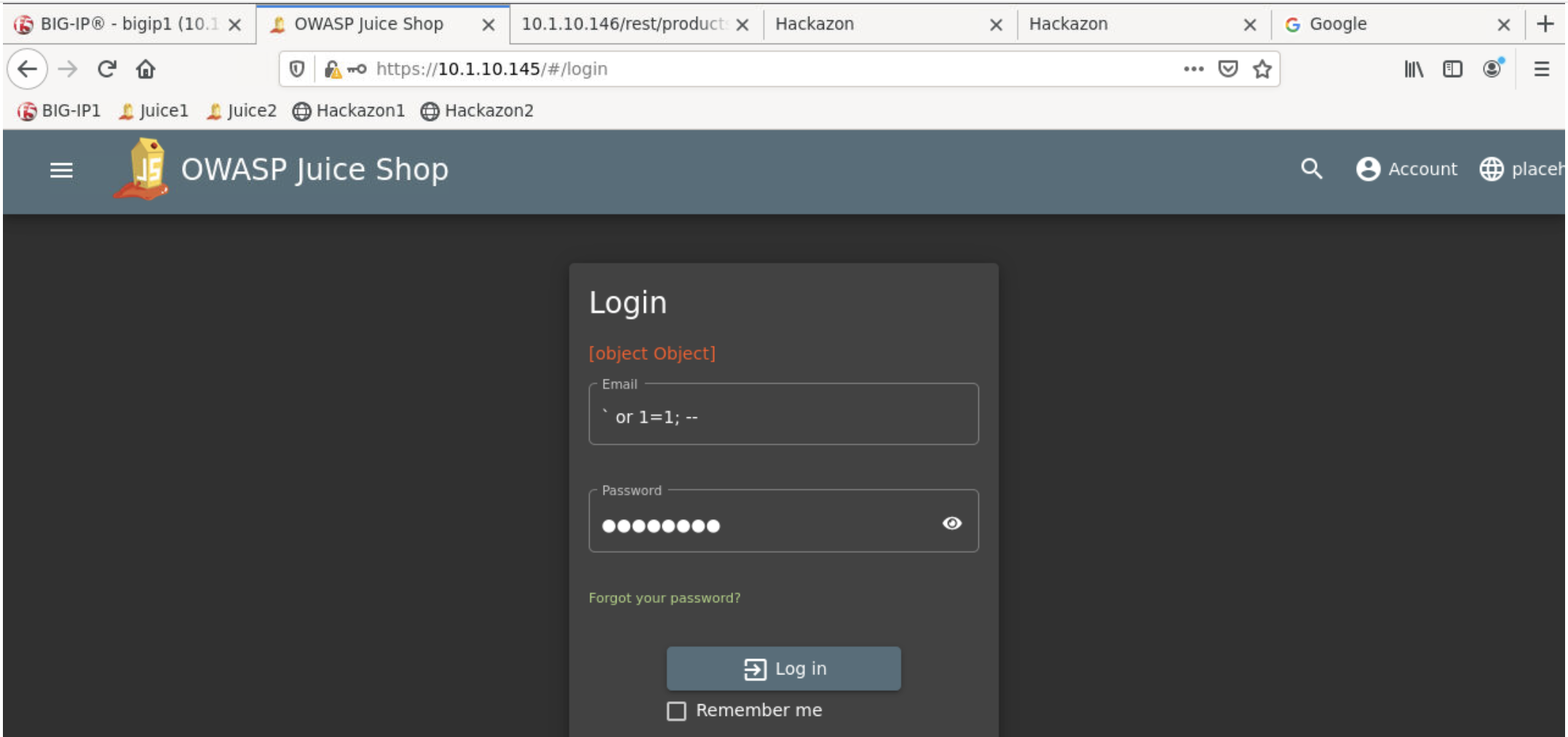The width and height of the screenshot is (1568, 737).
Task: Open Firefox application hamburger menu
Action: [x=1542, y=69]
